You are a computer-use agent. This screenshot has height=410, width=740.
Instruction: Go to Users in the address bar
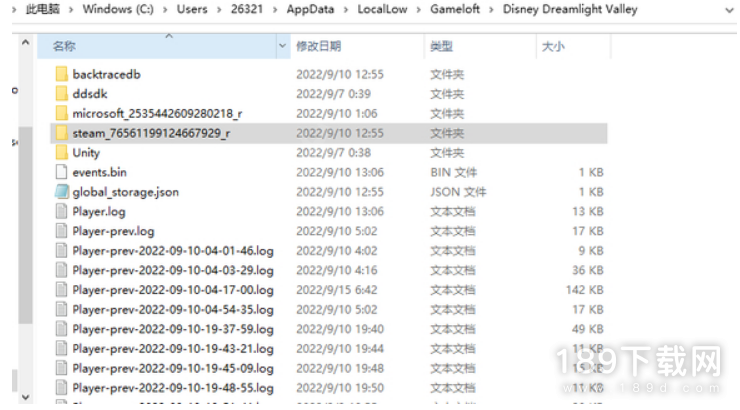click(x=192, y=9)
